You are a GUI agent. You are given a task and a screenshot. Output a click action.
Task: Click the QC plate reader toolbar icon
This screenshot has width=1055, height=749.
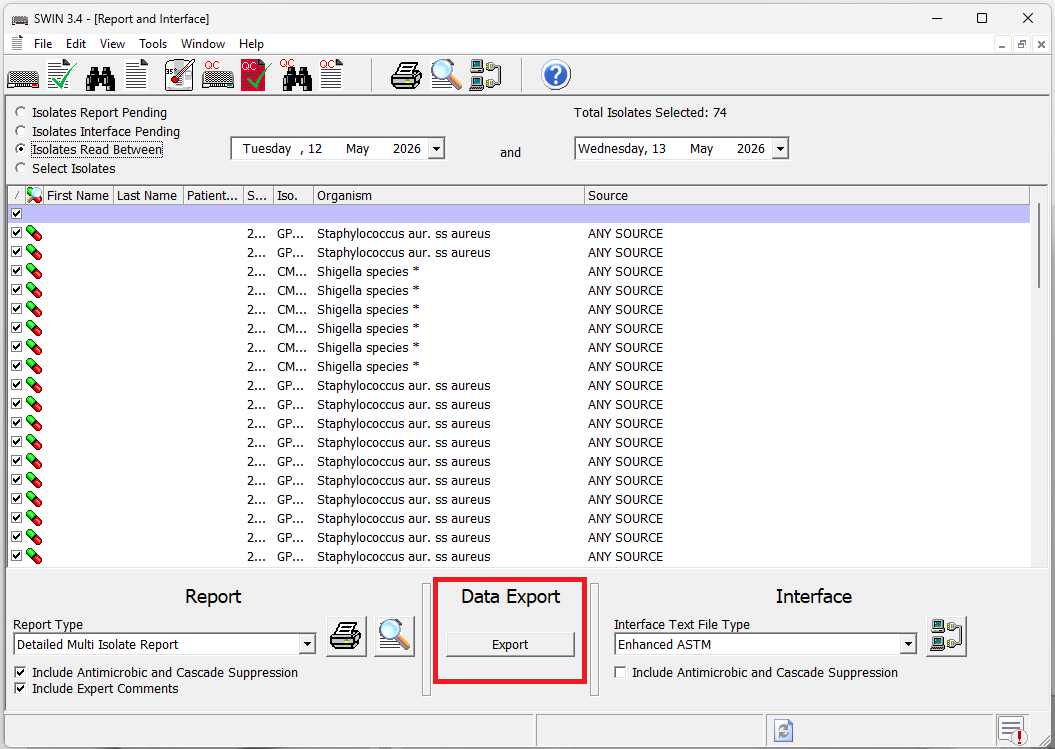click(x=218, y=75)
